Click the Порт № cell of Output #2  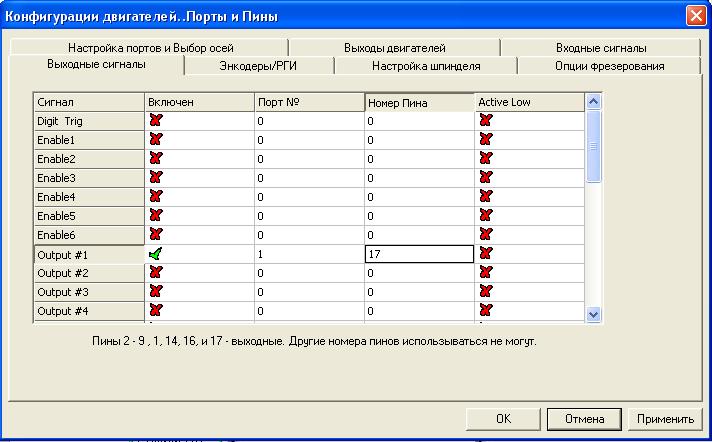309,273
